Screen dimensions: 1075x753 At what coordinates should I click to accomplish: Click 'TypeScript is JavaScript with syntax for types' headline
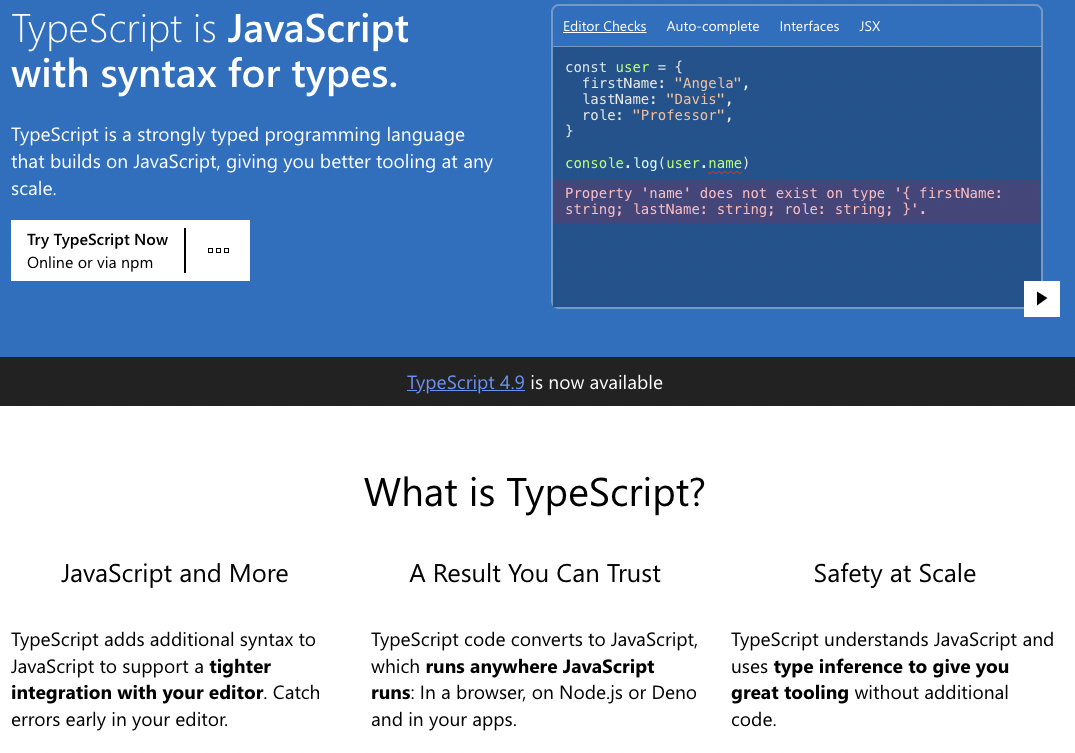click(x=210, y=51)
